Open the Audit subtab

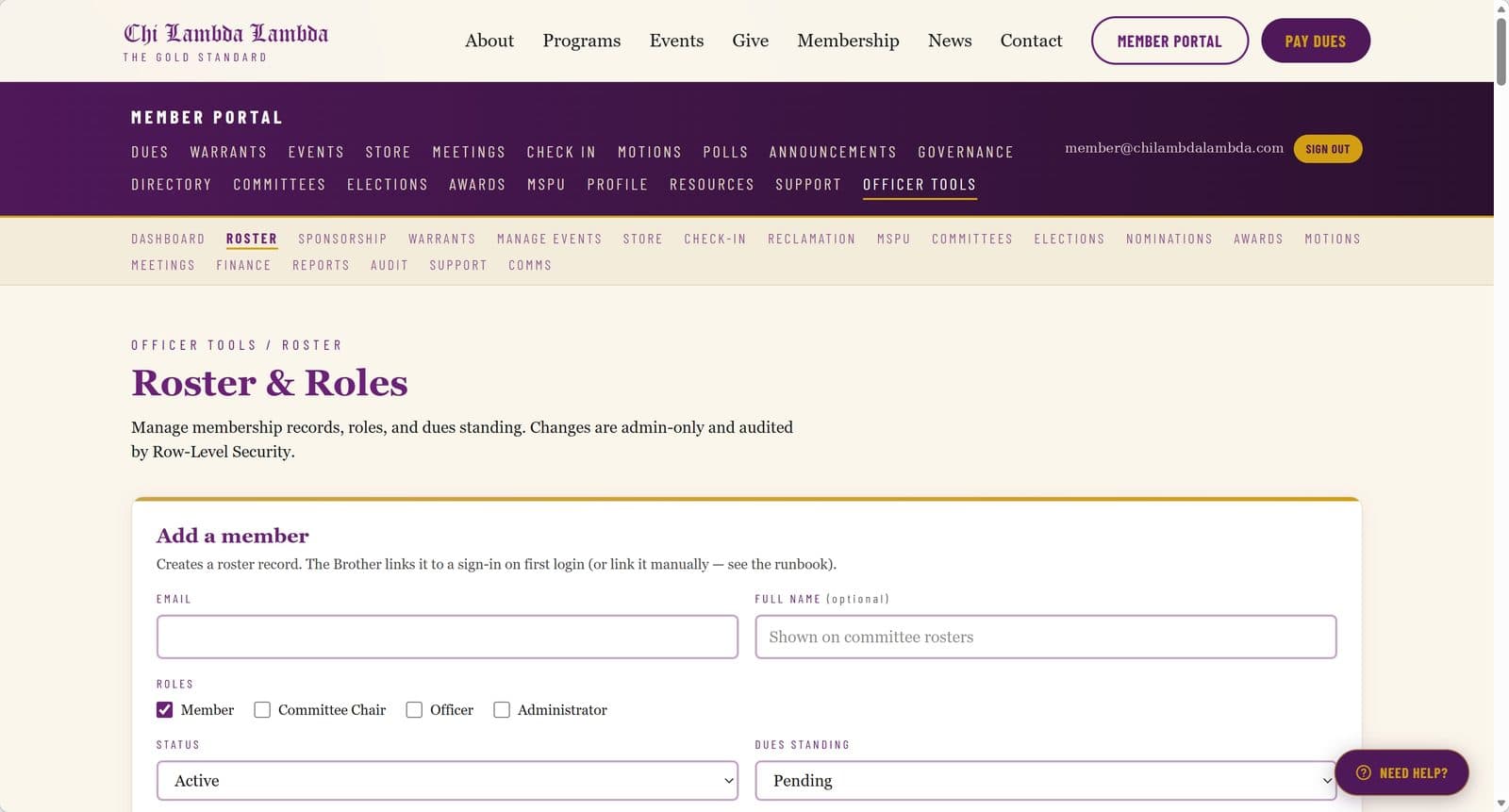pos(390,266)
